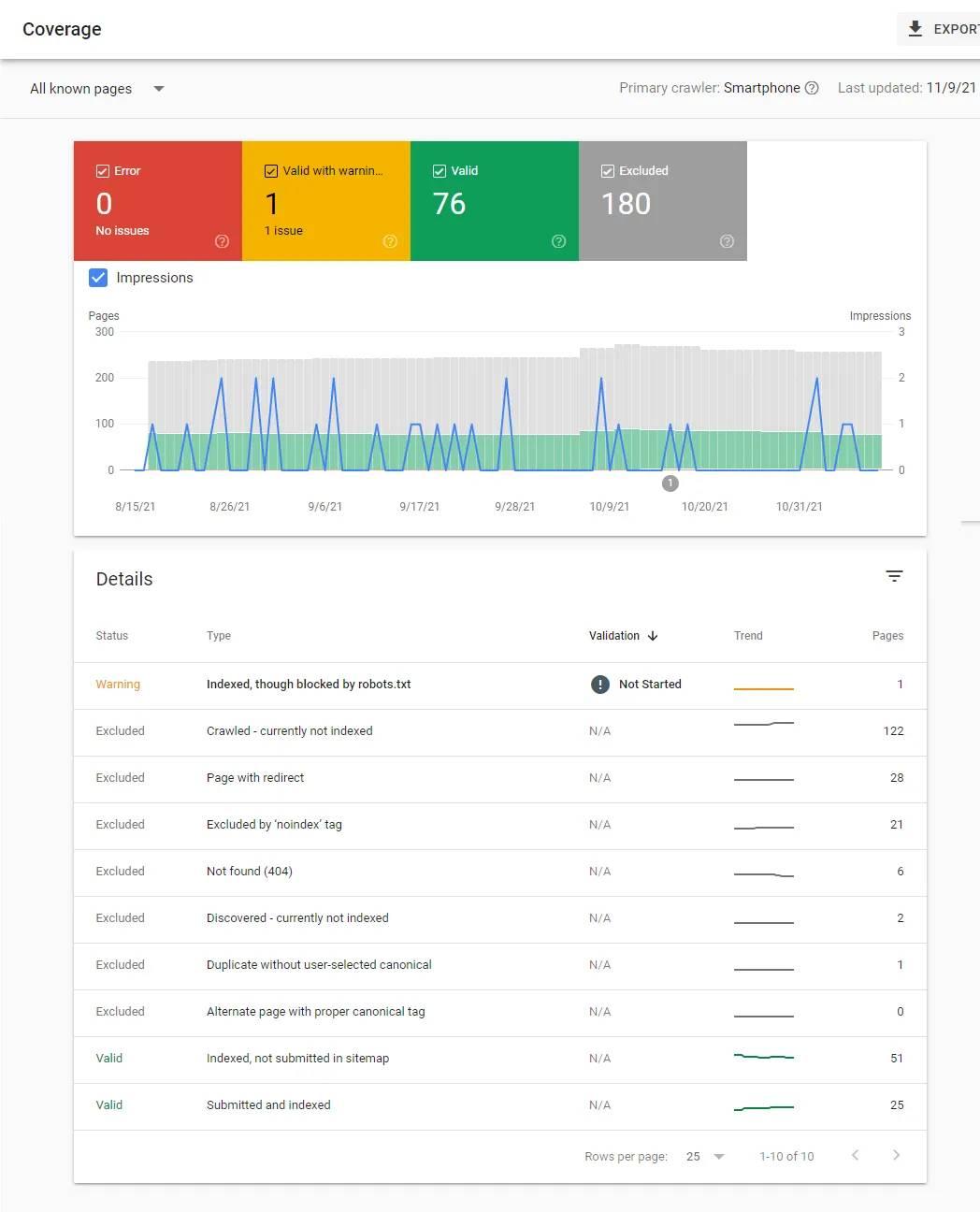
Task: Click the Last updated 11/9/21 text
Action: pos(907,88)
